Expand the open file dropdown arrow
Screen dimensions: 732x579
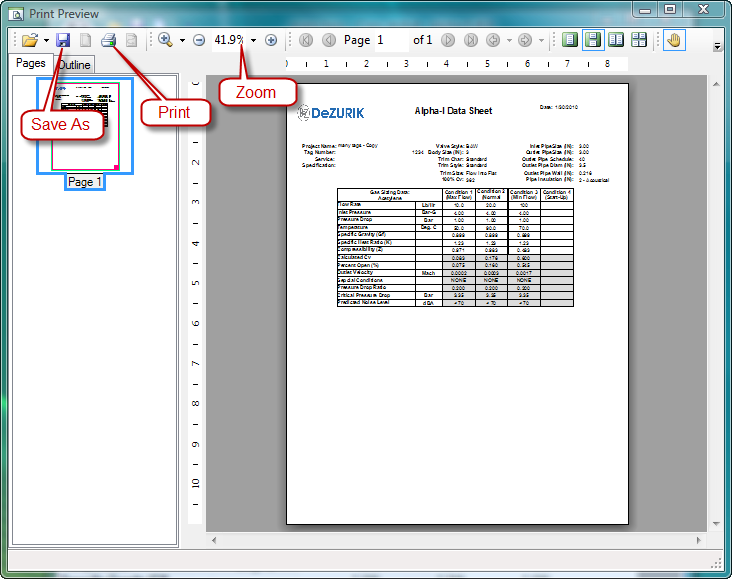click(46, 41)
